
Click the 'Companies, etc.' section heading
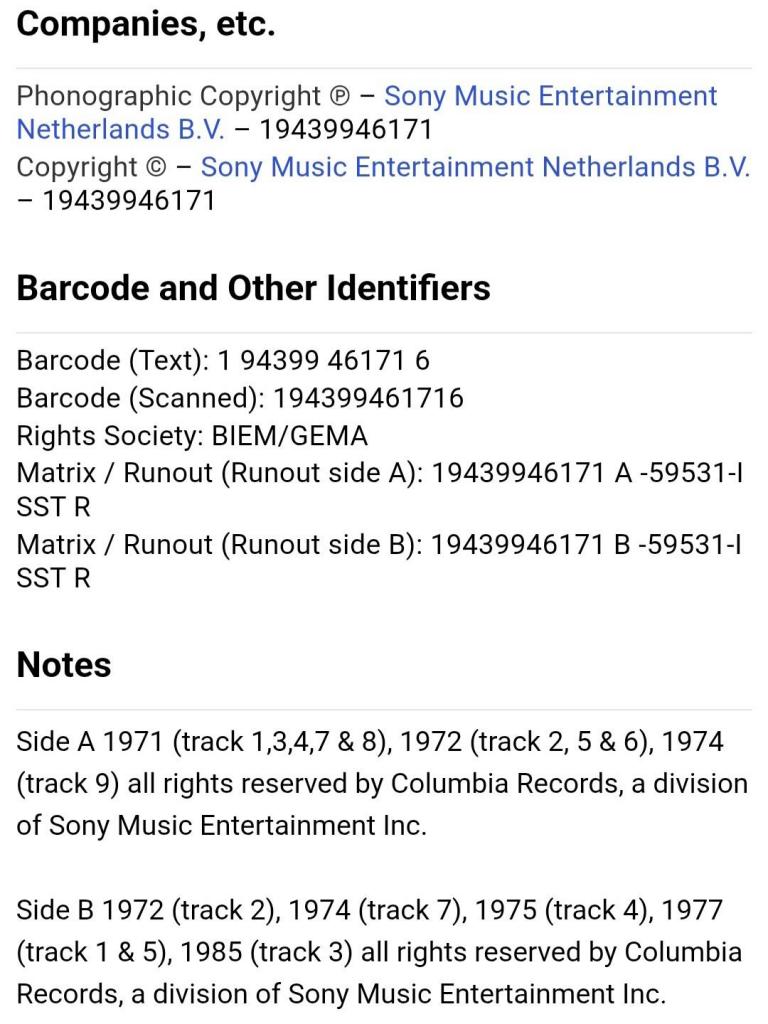[146, 24]
